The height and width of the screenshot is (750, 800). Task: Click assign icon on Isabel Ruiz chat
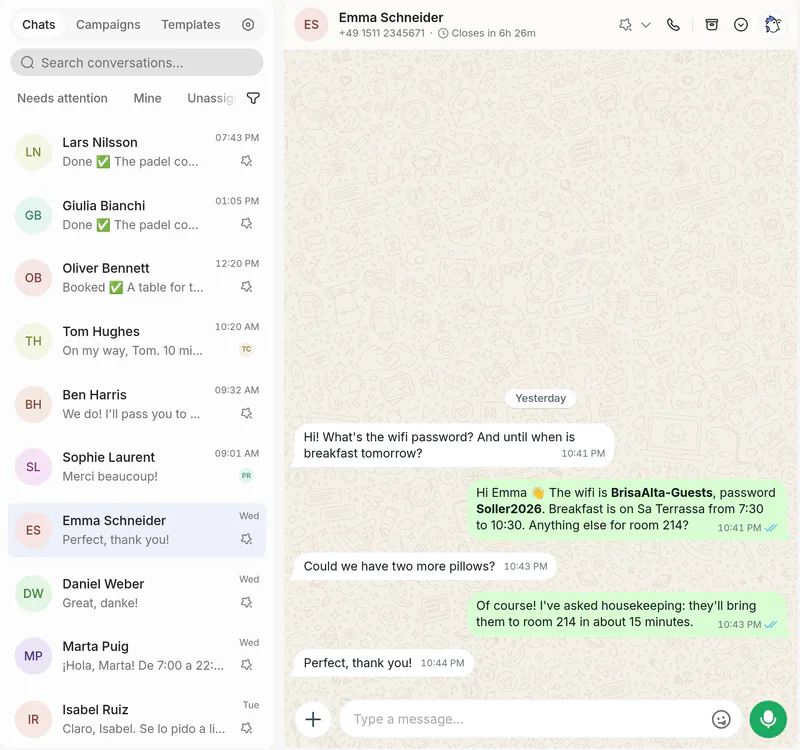click(x=246, y=728)
